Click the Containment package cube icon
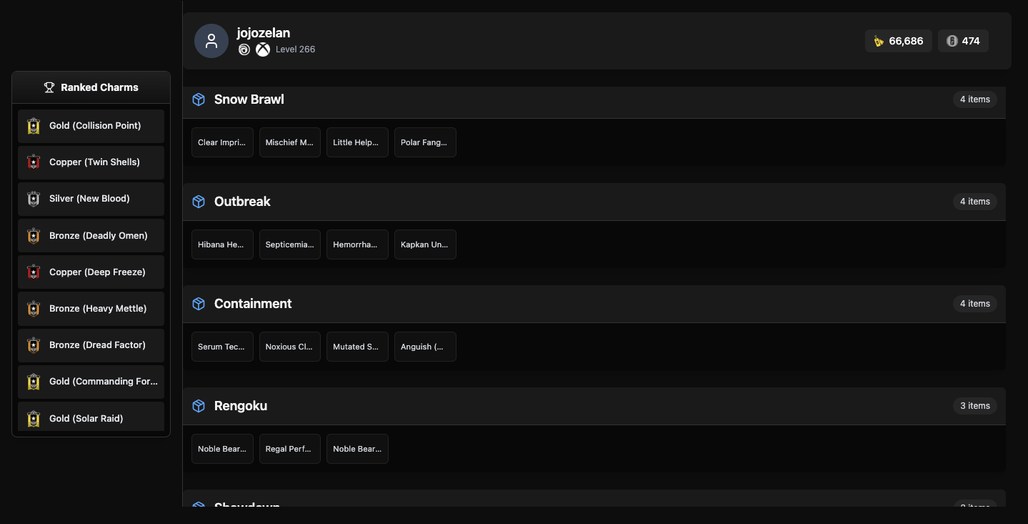1028x524 pixels. (x=199, y=304)
